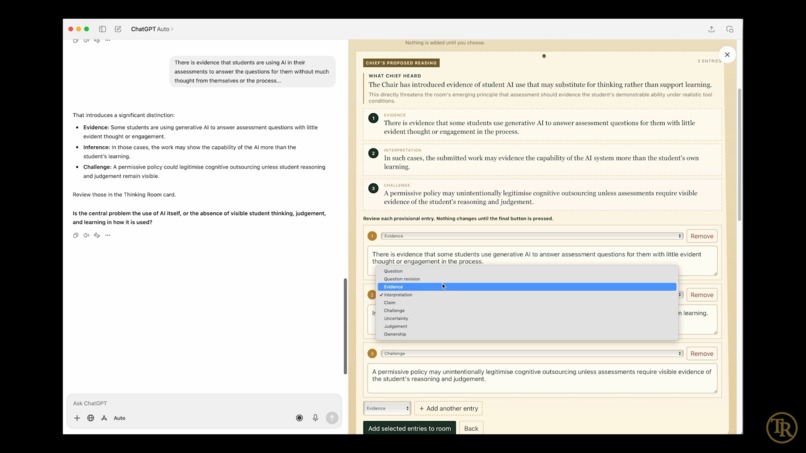806x453 pixels.
Task: Click the plus attach icon in composer
Action: coord(77,418)
